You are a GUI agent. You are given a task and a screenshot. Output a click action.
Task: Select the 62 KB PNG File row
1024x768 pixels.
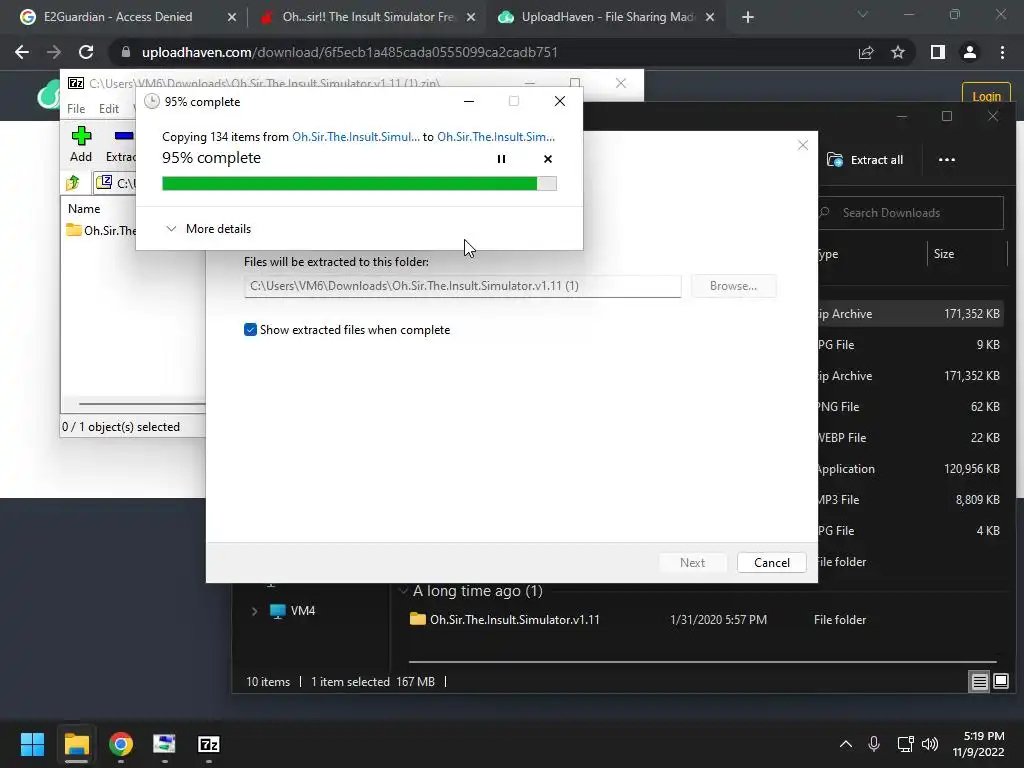(x=911, y=407)
